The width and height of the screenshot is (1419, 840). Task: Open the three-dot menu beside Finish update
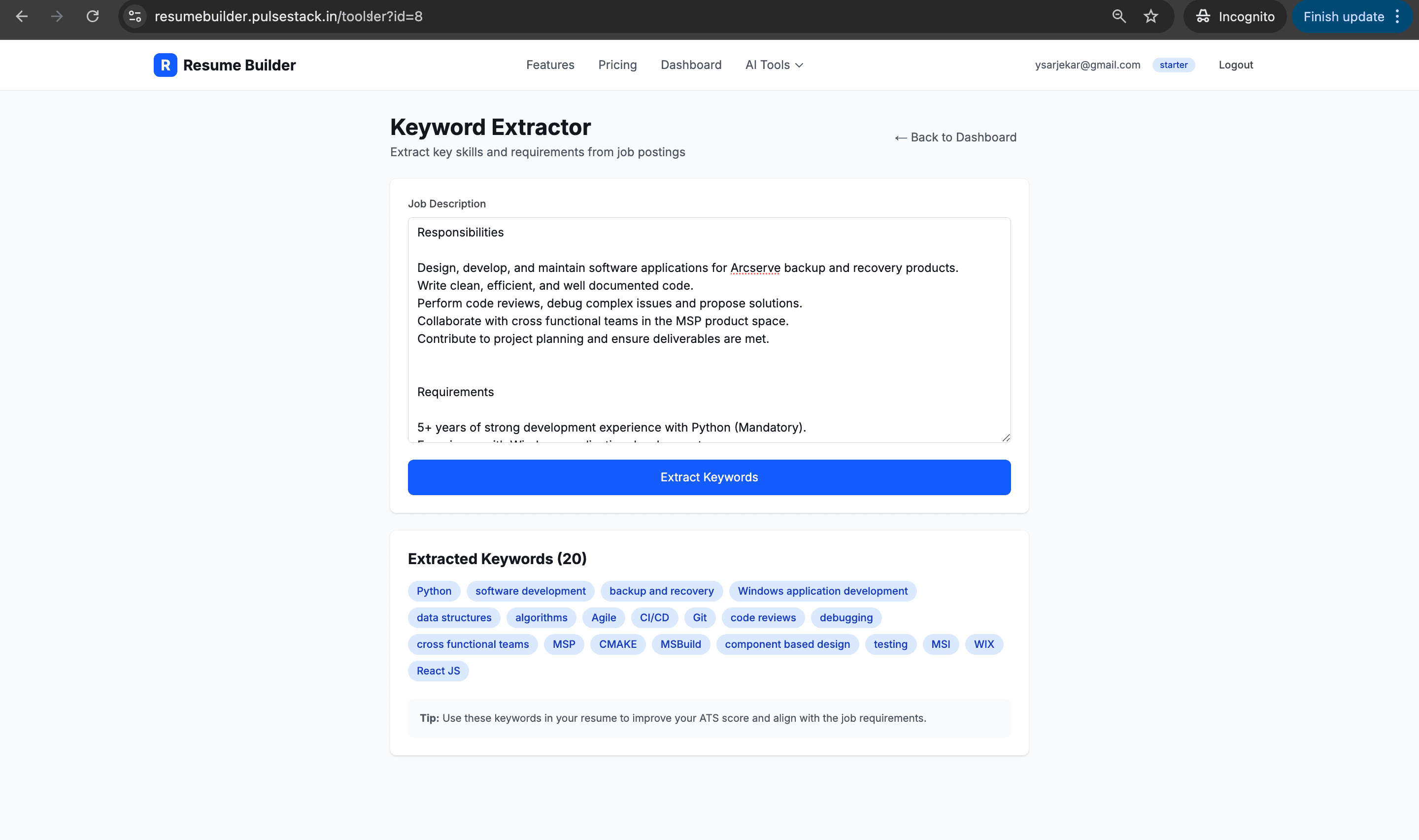click(x=1396, y=16)
